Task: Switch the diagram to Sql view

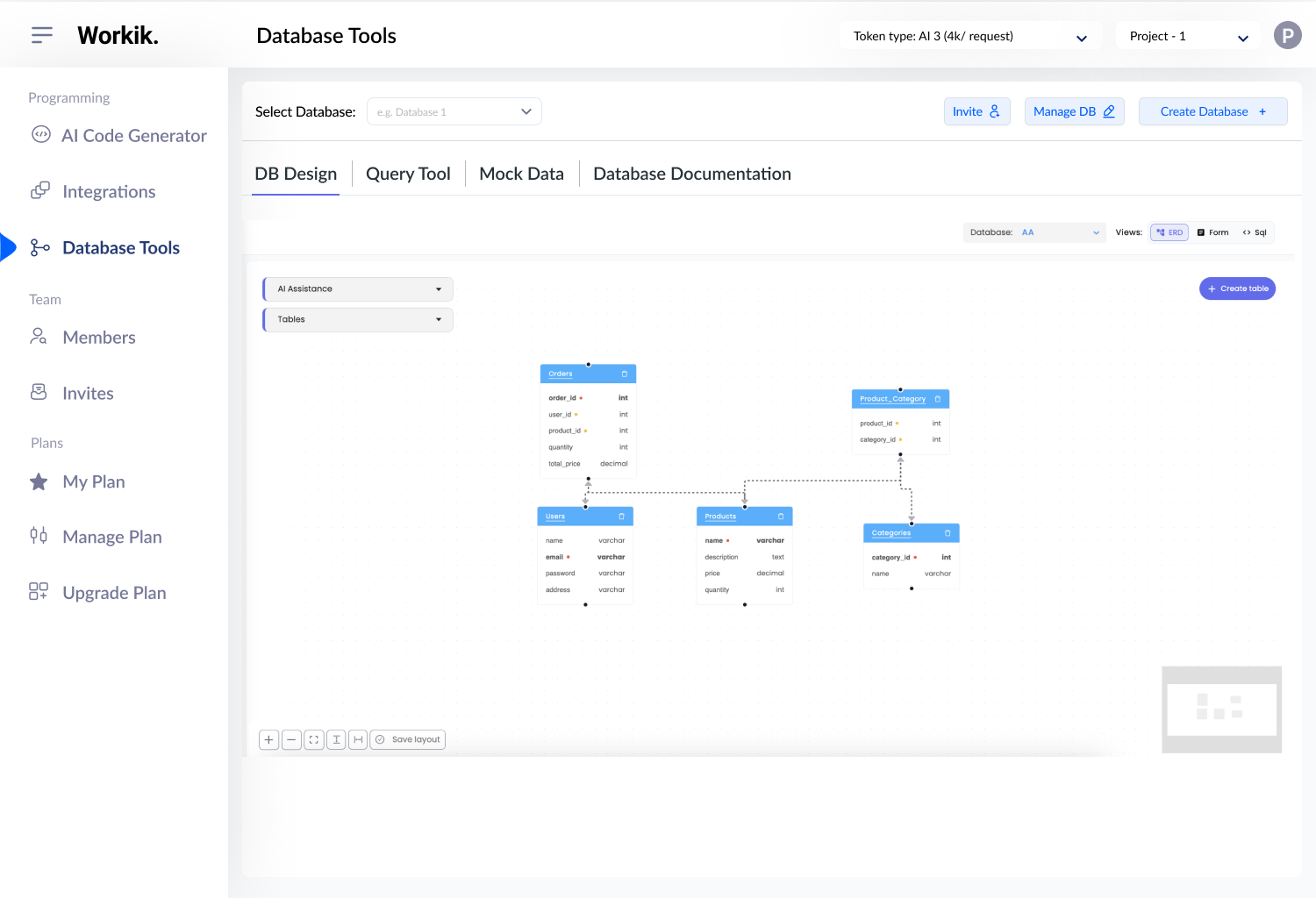Action: (x=1255, y=232)
